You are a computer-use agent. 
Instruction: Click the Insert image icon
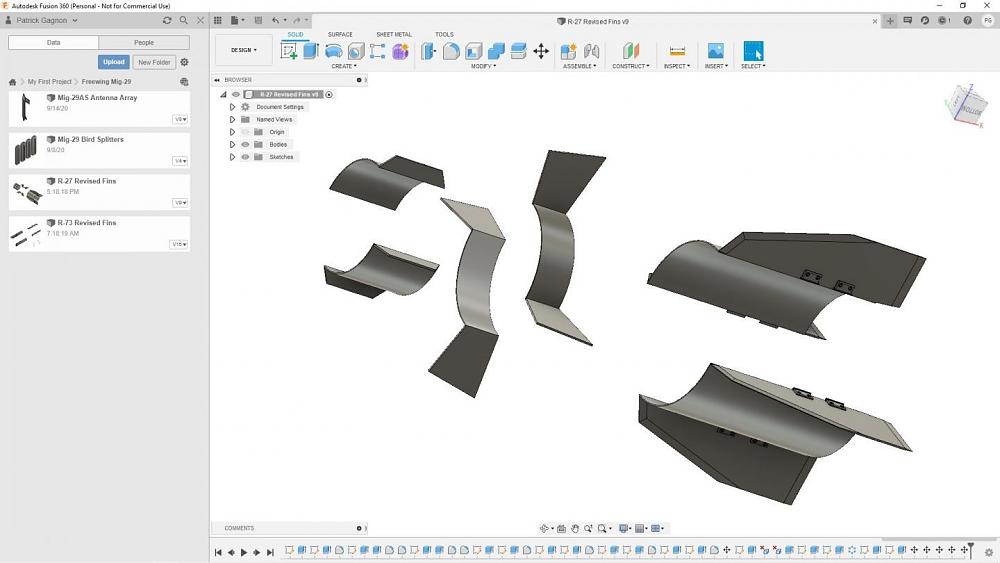point(716,51)
